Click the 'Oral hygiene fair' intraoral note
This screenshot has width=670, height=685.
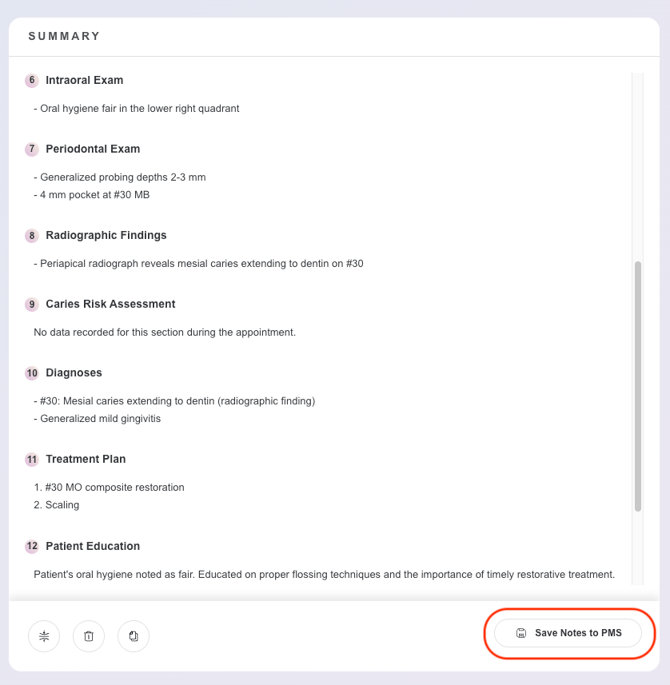pos(136,108)
